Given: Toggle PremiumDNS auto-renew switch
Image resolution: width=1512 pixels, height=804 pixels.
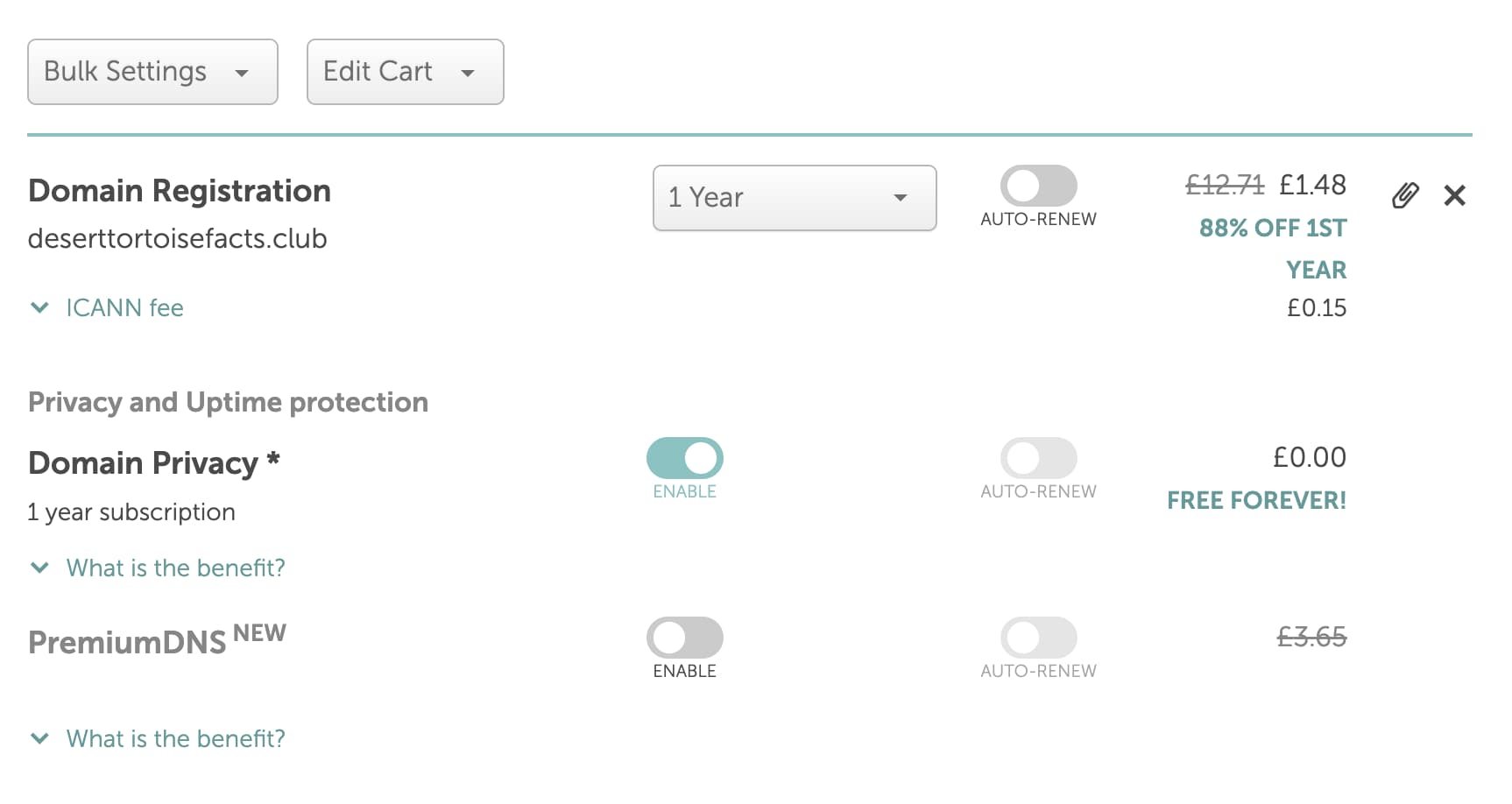Looking at the screenshot, I should point(1038,638).
